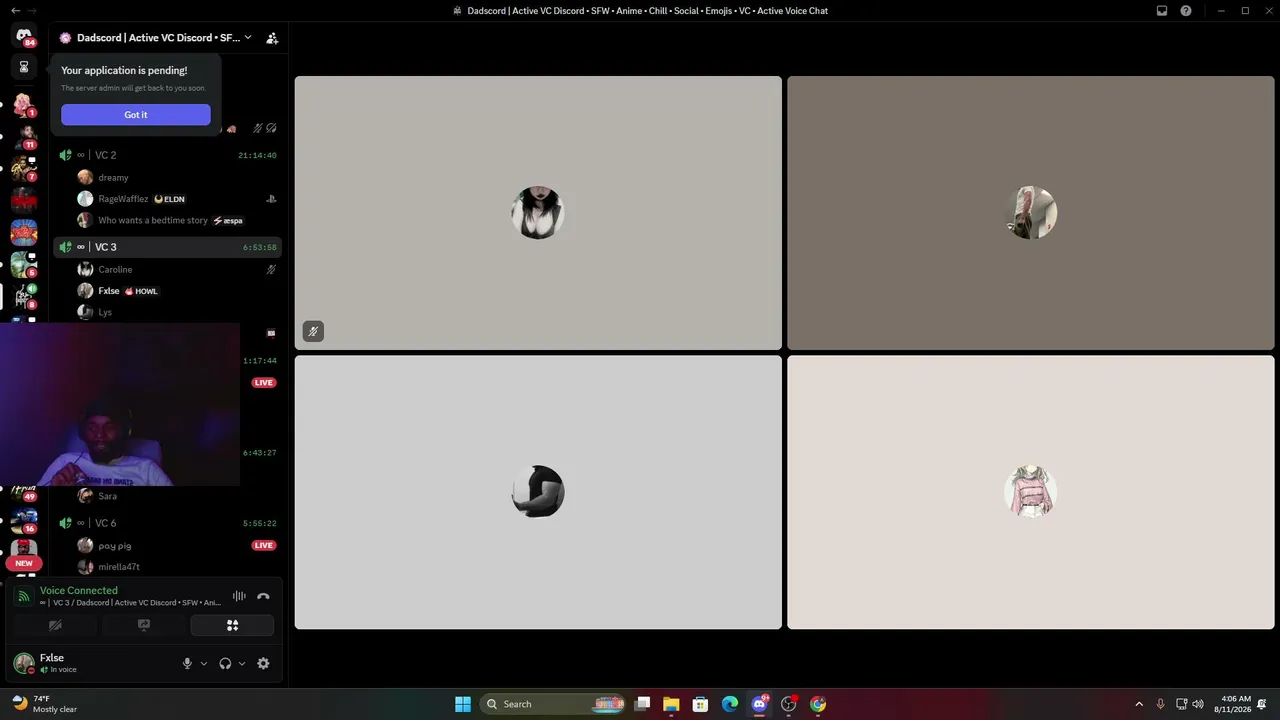Open activities launcher button

pos(232,626)
